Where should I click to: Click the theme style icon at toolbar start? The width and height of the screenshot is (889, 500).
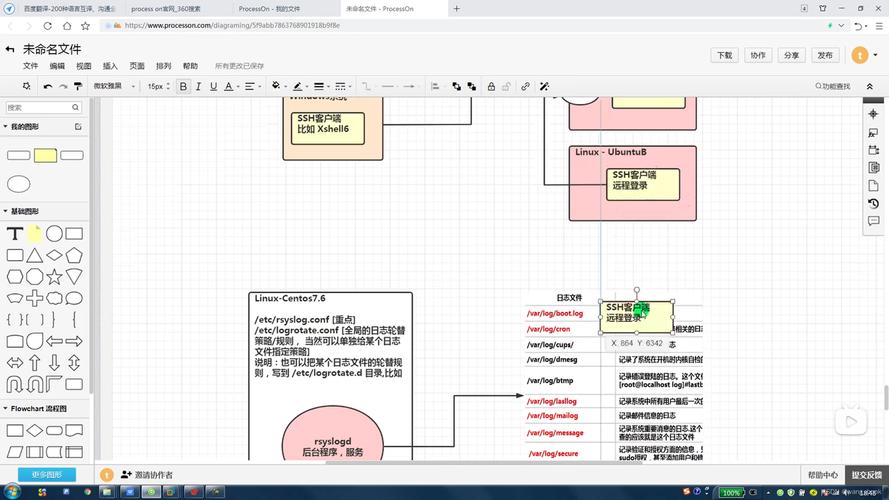pos(27,86)
